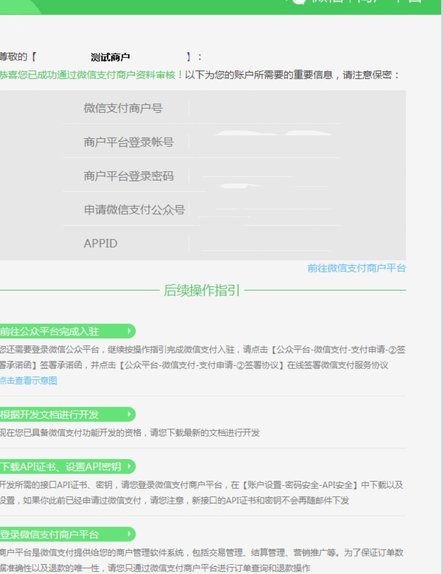Click text 现在您已具备微信支付功能开发的资格
Viewport: 444px width, 574px height.
click(x=71, y=433)
